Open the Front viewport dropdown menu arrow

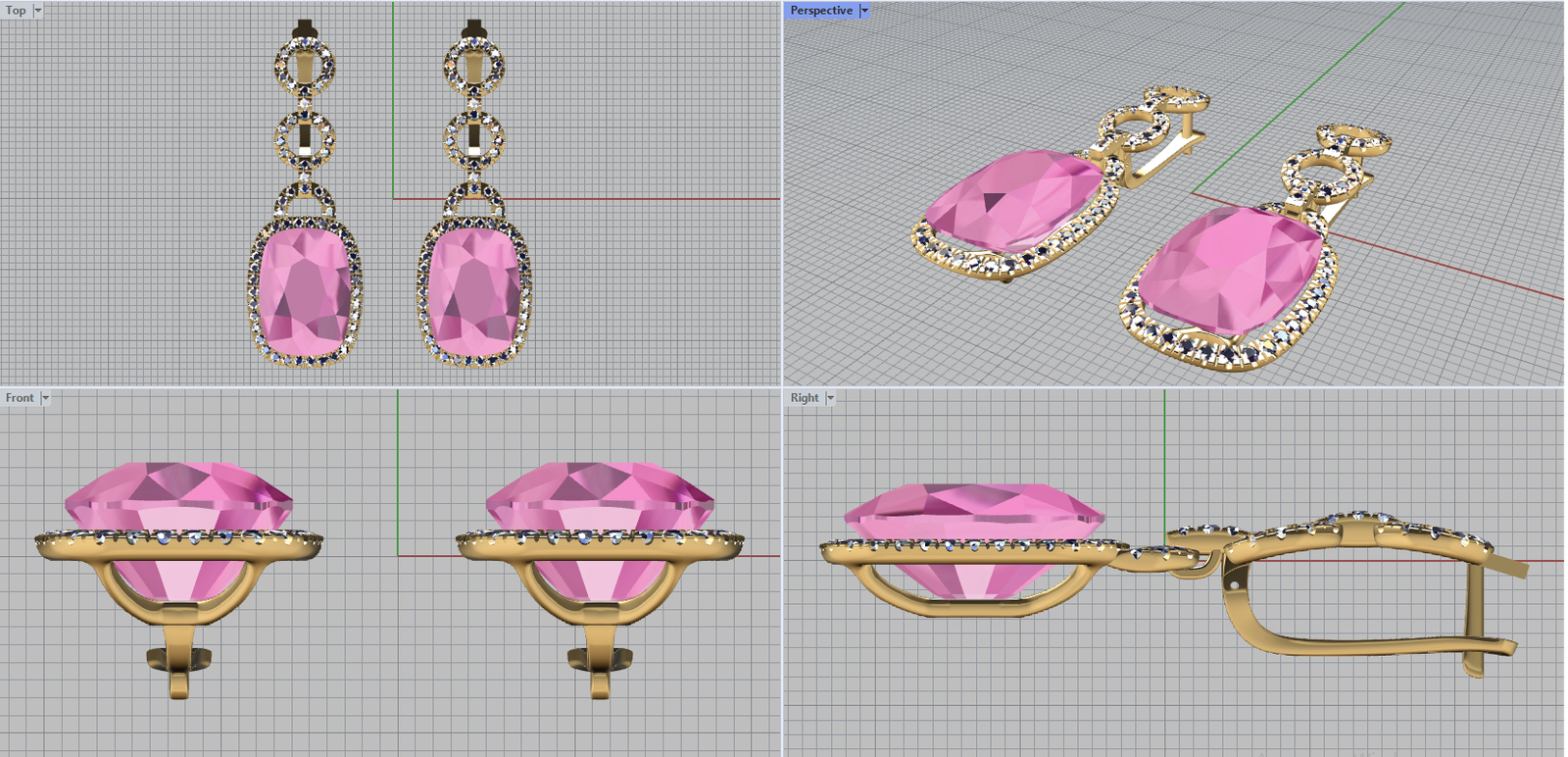45,398
